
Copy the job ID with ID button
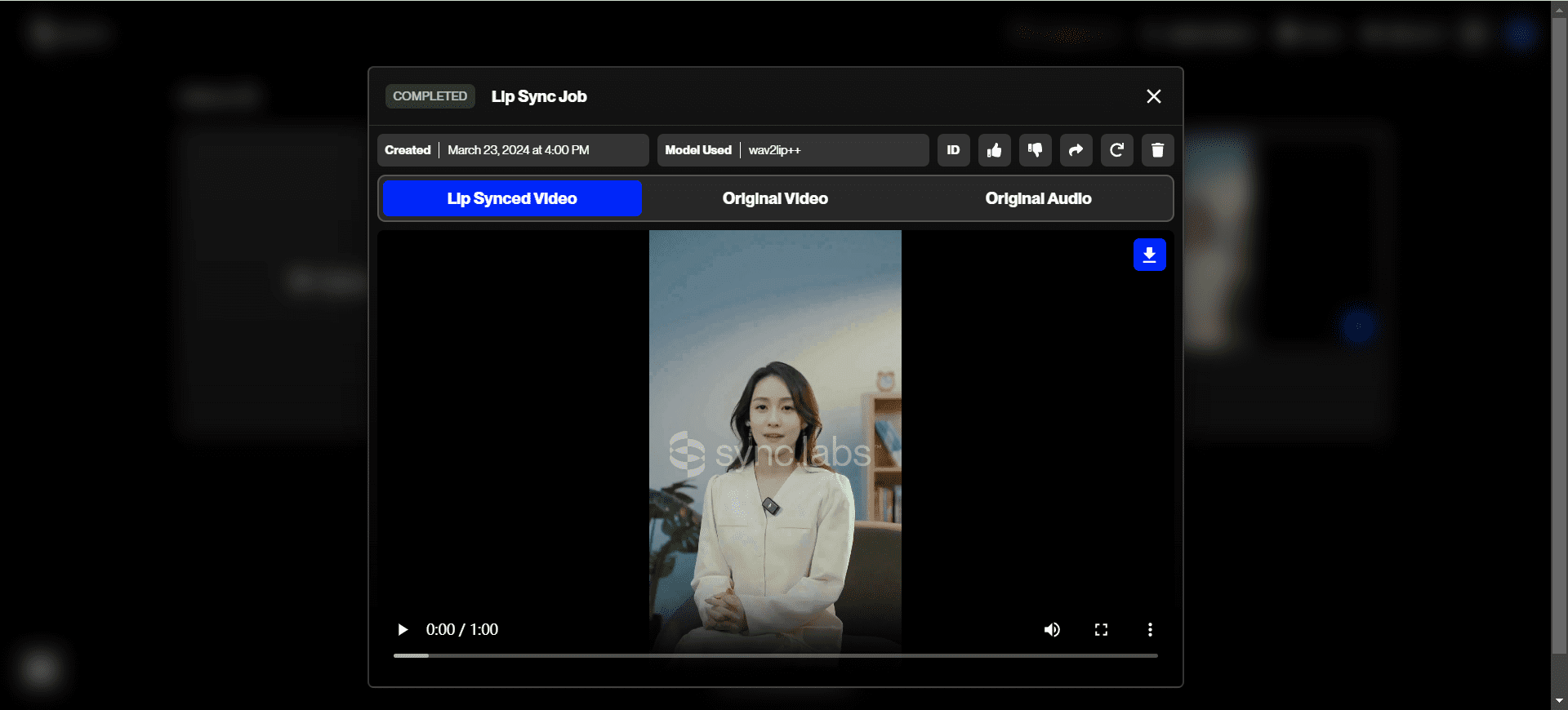953,150
